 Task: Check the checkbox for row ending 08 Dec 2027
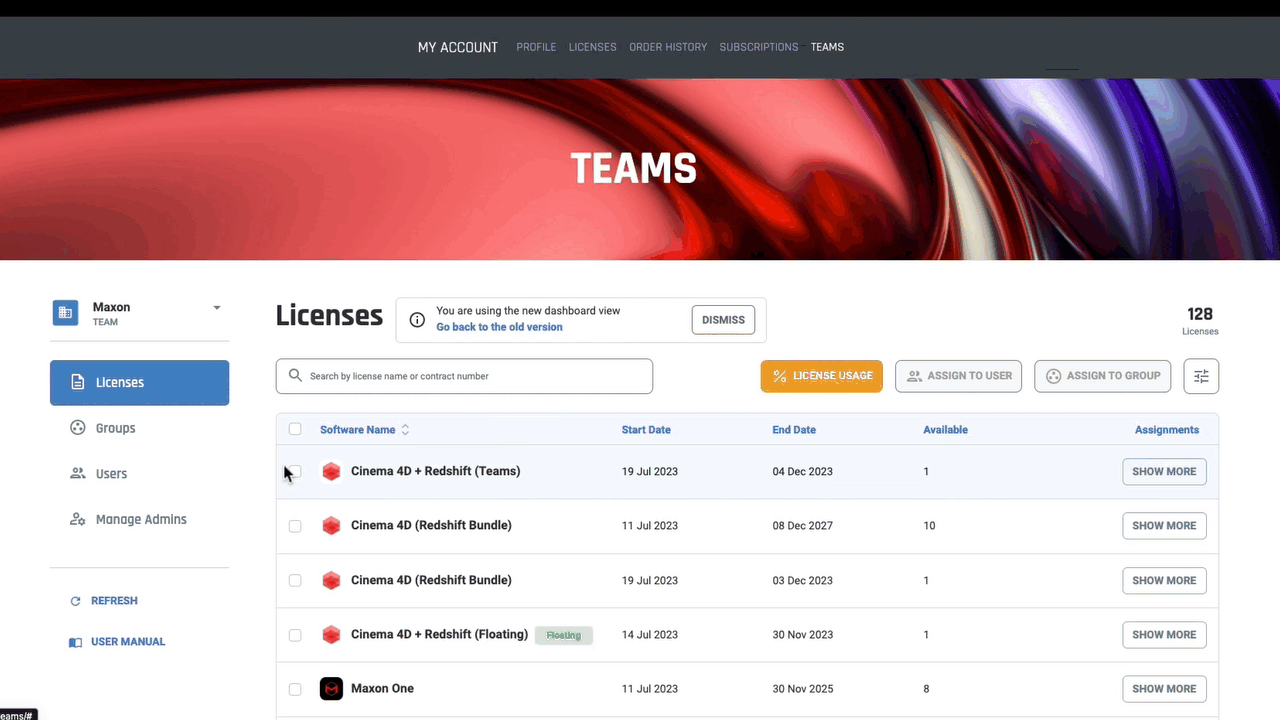[295, 526]
